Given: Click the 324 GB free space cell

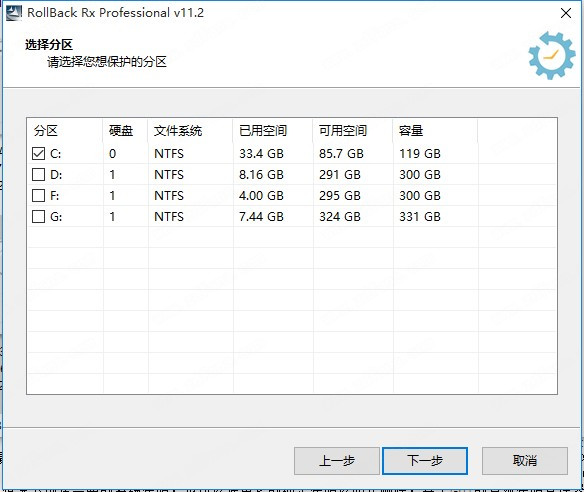Looking at the screenshot, I should (x=340, y=217).
